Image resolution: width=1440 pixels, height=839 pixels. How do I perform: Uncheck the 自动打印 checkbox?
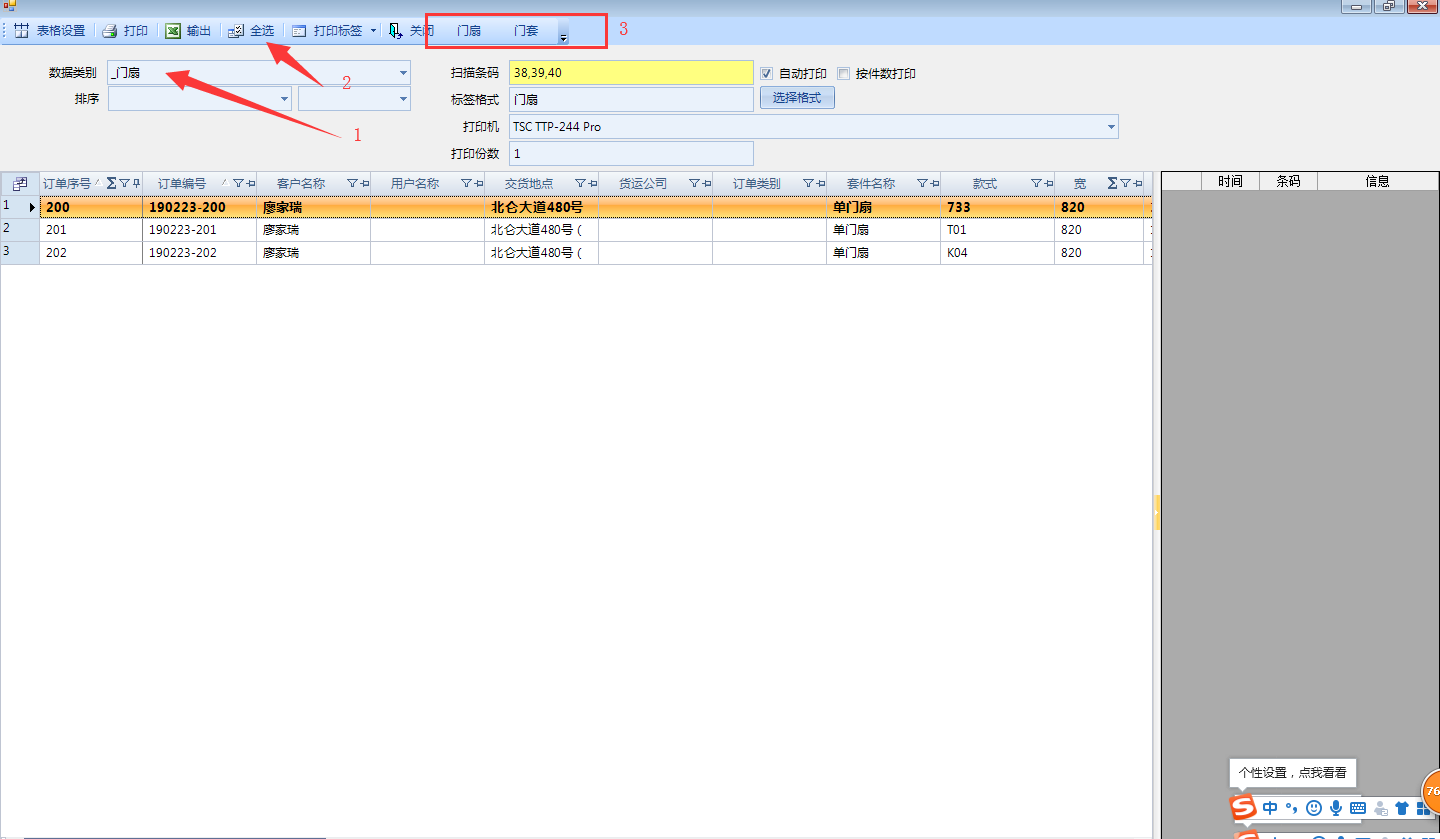point(767,74)
